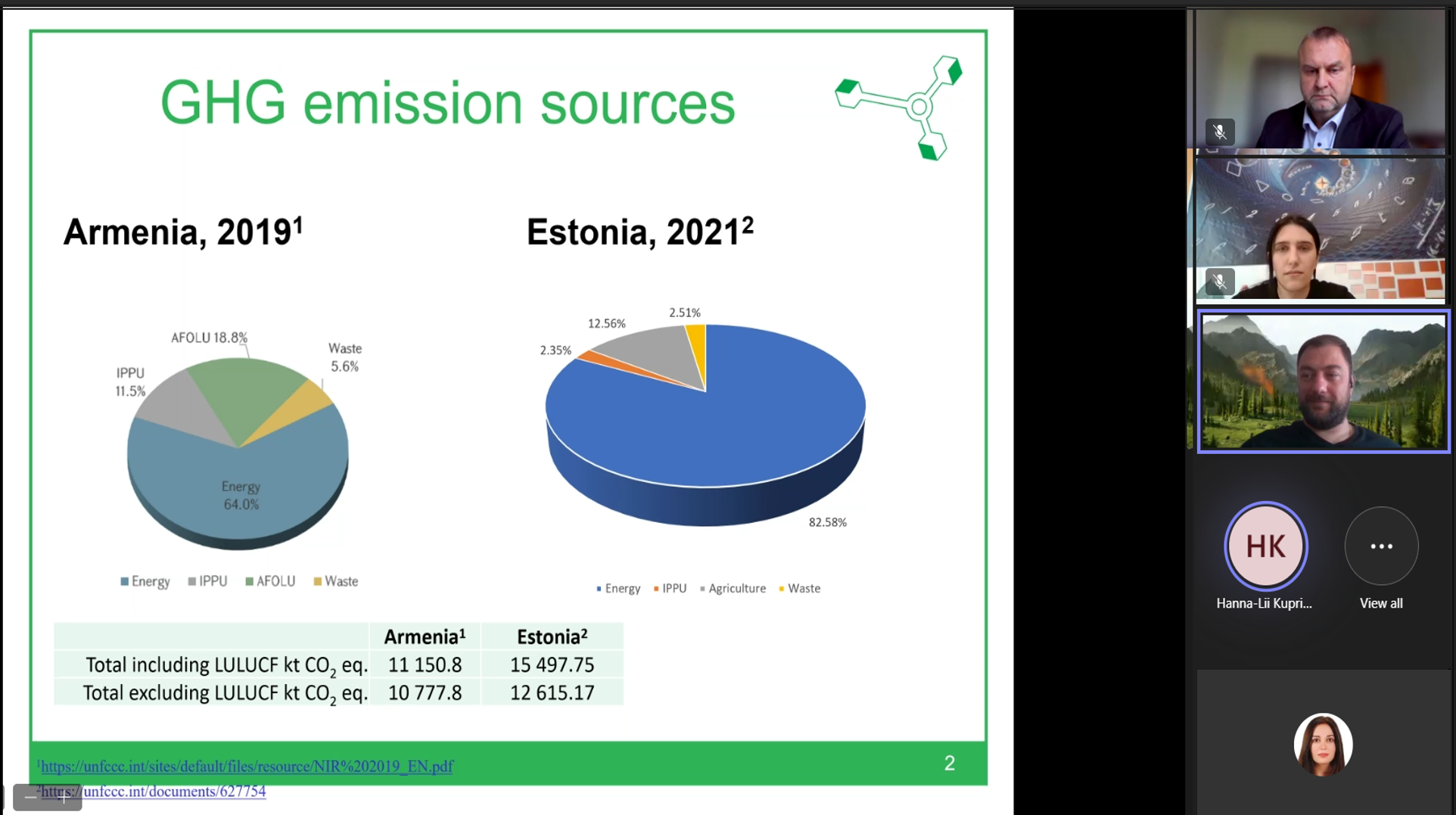Click the 15 497.75 table cell
The width and height of the screenshot is (1456, 815).
pyautogui.click(x=552, y=664)
